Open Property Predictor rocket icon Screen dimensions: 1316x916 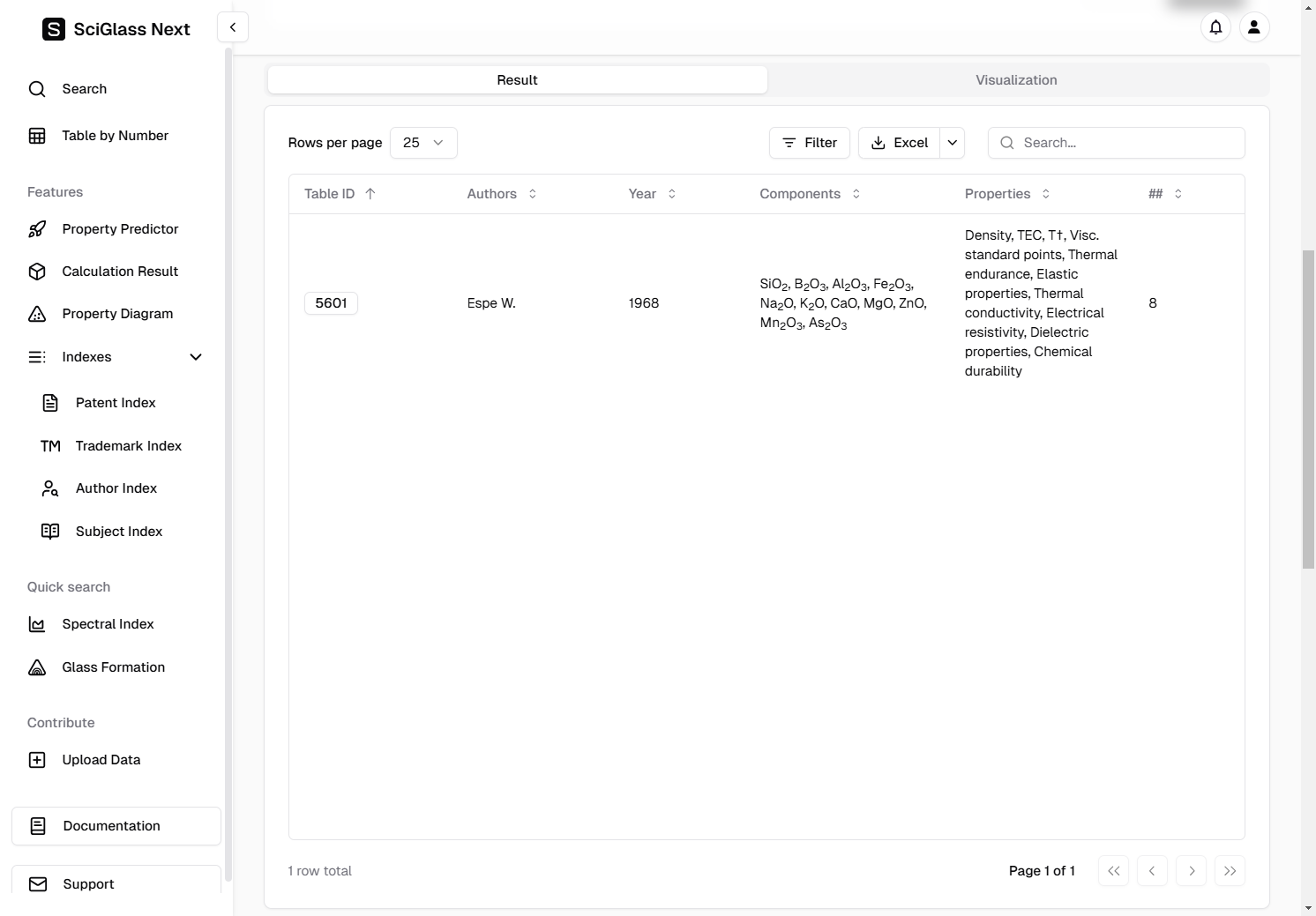[x=37, y=229]
